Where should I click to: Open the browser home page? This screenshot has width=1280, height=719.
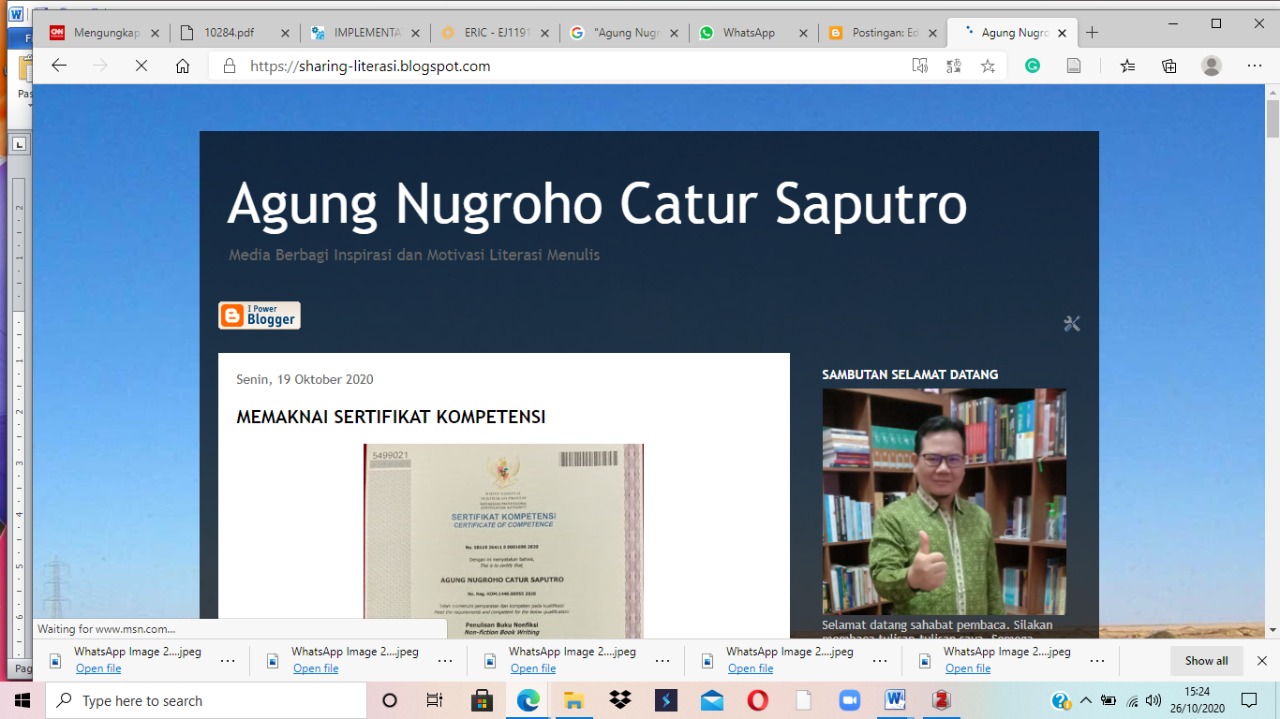[182, 66]
